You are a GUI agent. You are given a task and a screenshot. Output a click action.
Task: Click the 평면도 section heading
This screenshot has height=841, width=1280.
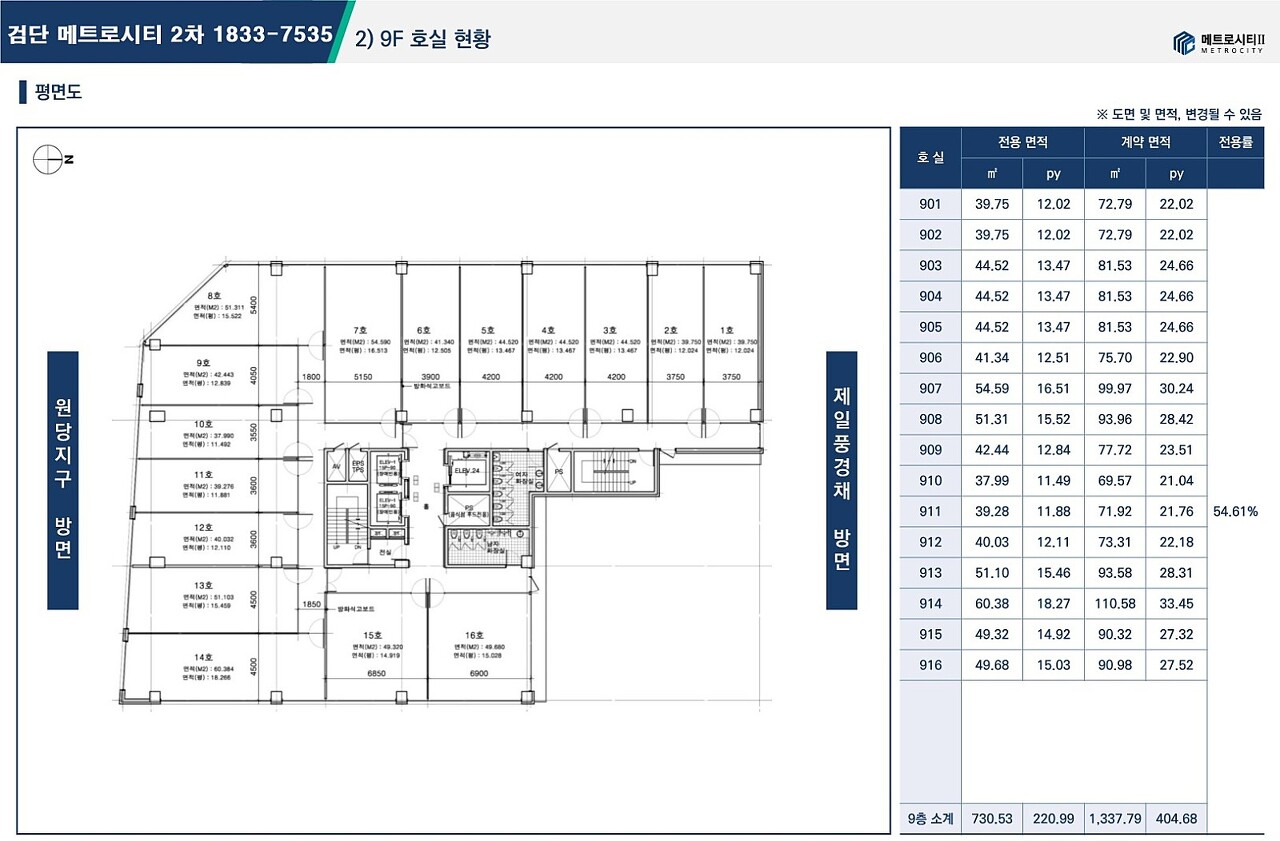(52, 93)
